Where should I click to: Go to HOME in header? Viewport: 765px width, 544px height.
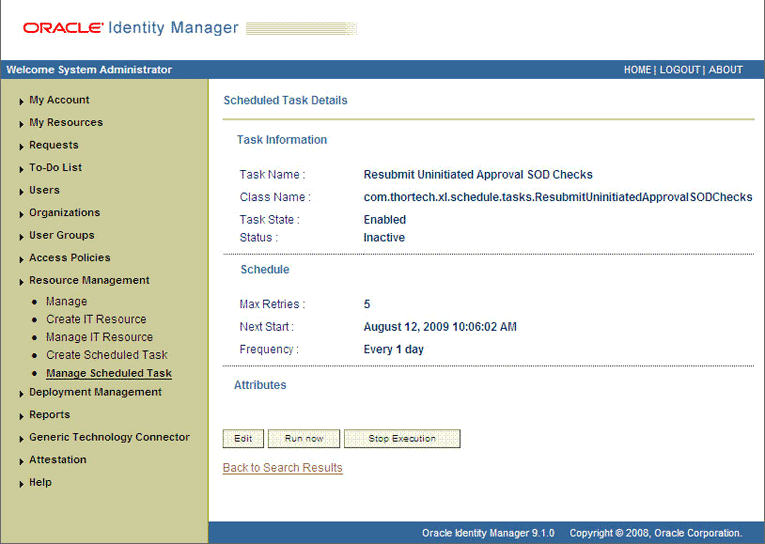click(x=637, y=70)
